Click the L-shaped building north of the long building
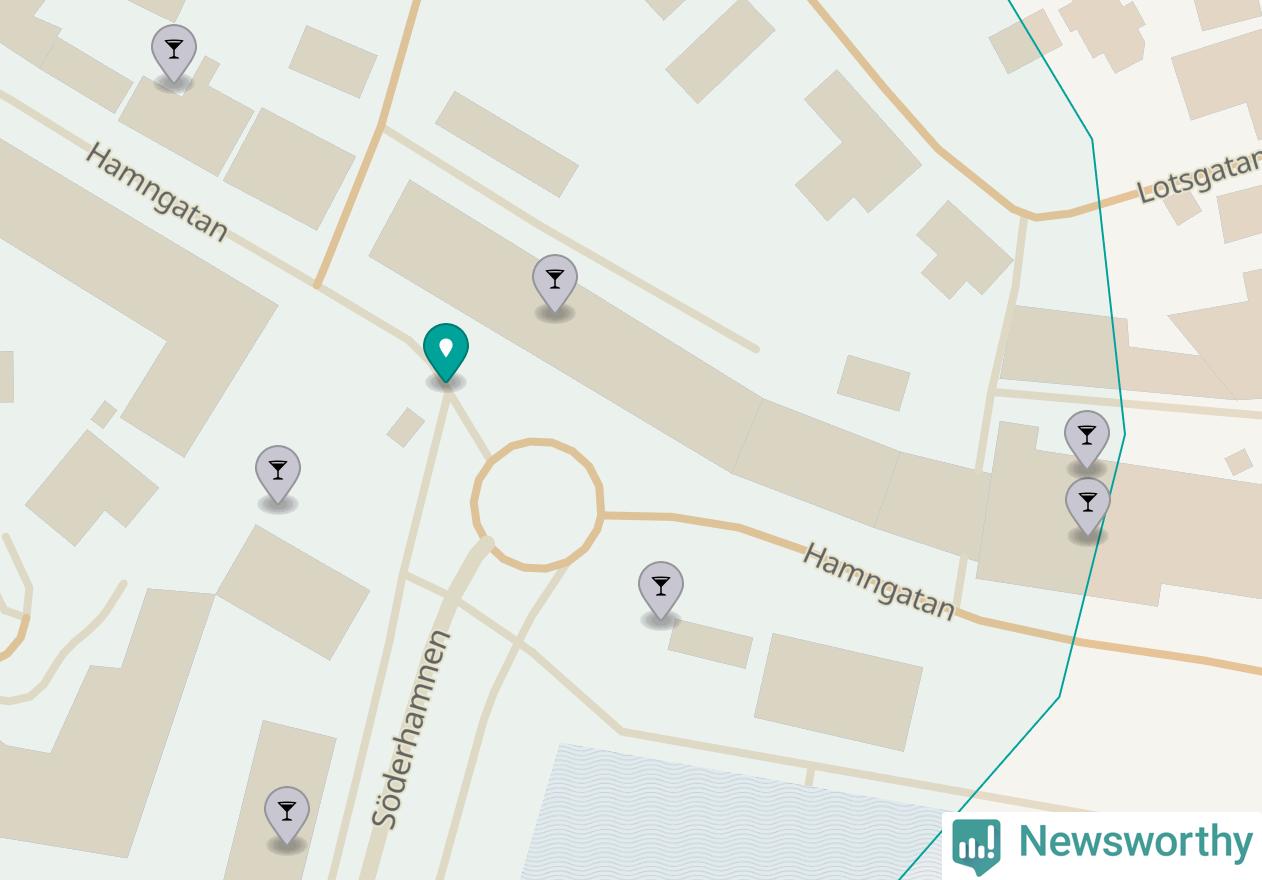 pos(858,147)
